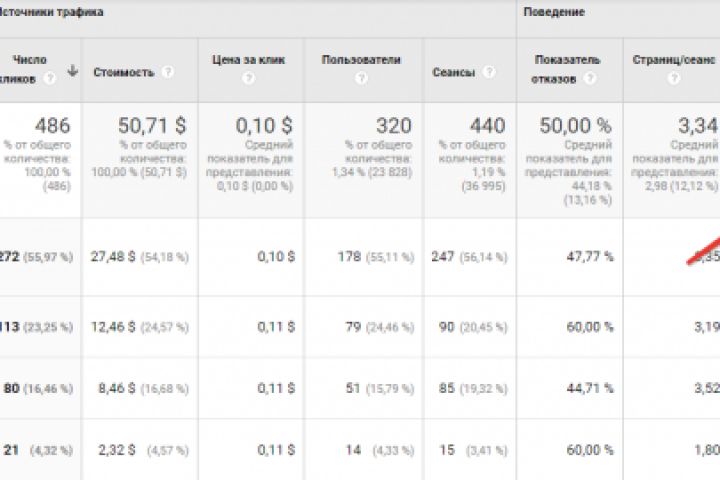
Task: Click the sort descending arrow
Action: pyautogui.click(x=71, y=70)
